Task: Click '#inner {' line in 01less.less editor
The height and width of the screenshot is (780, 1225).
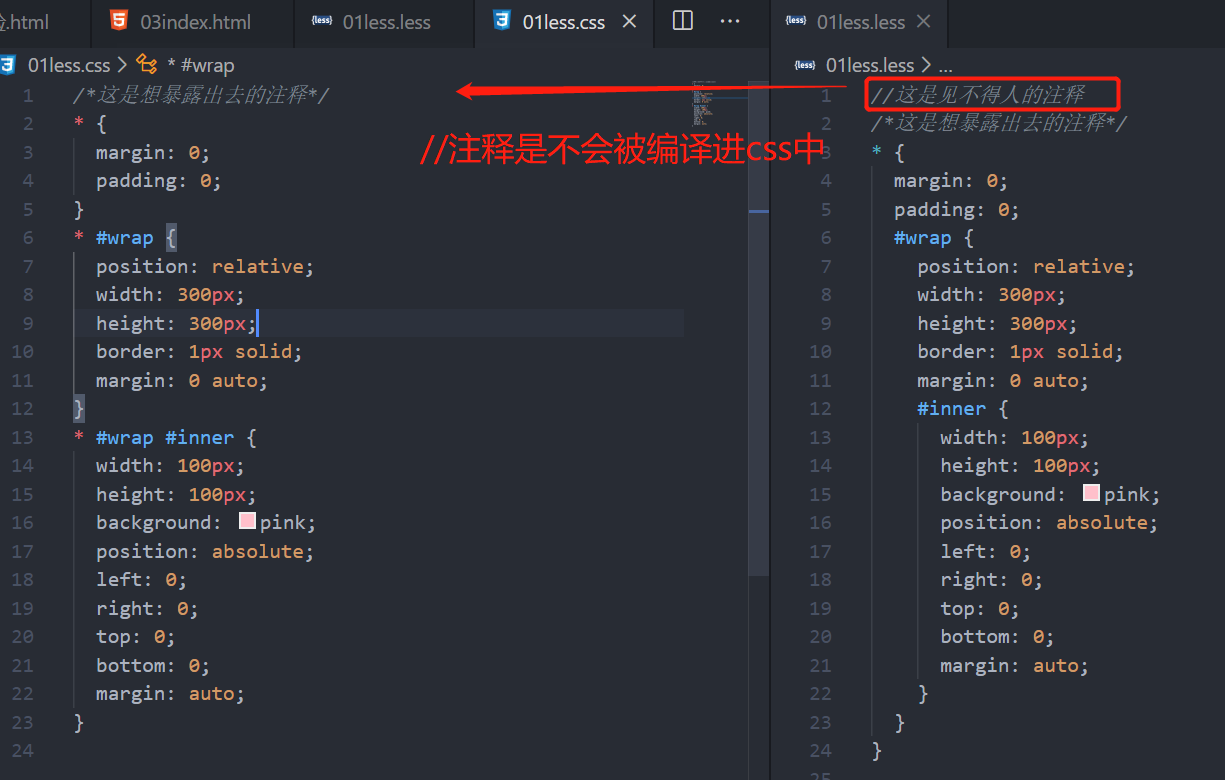Action: [963, 408]
